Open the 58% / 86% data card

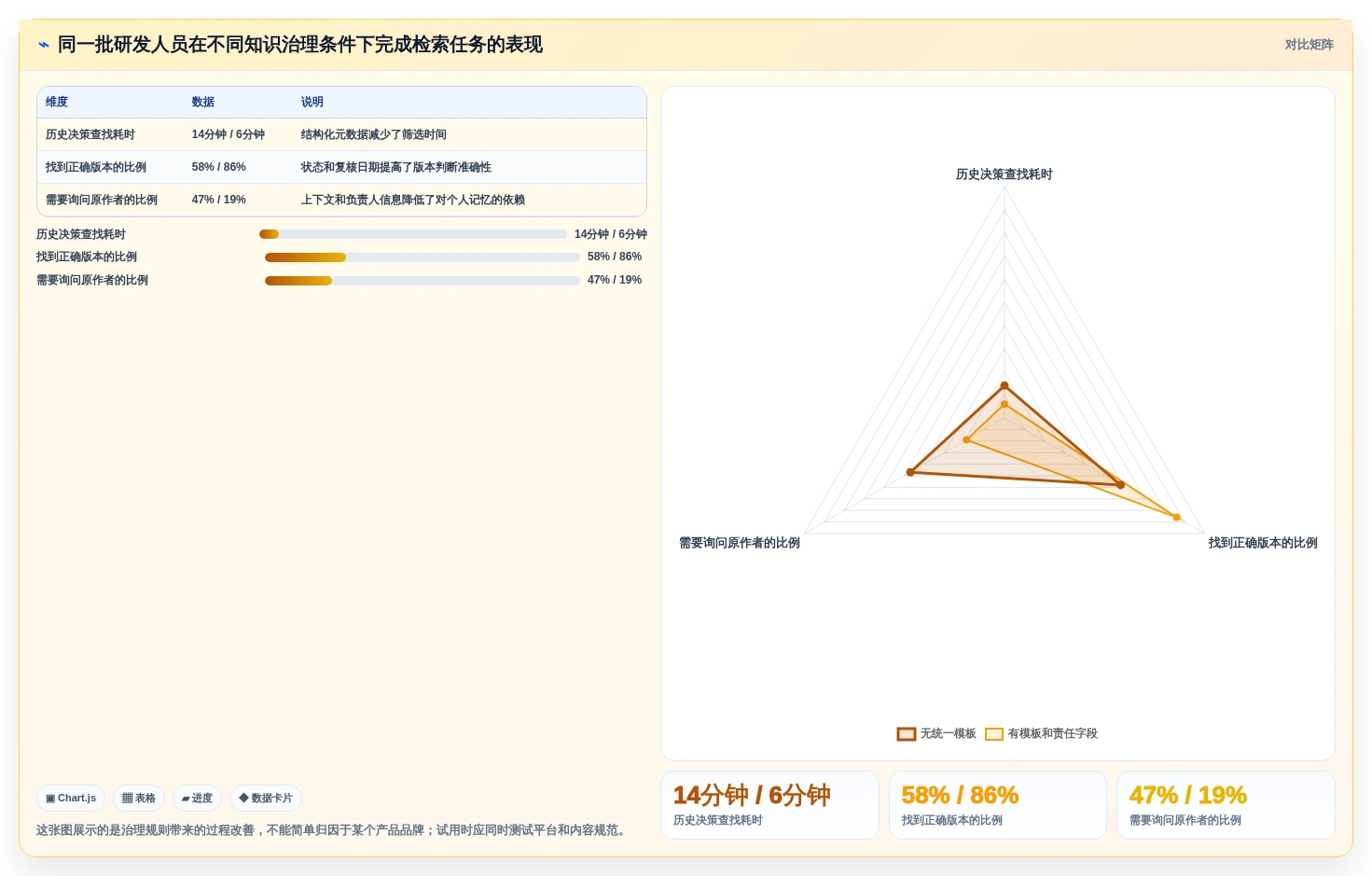click(998, 805)
